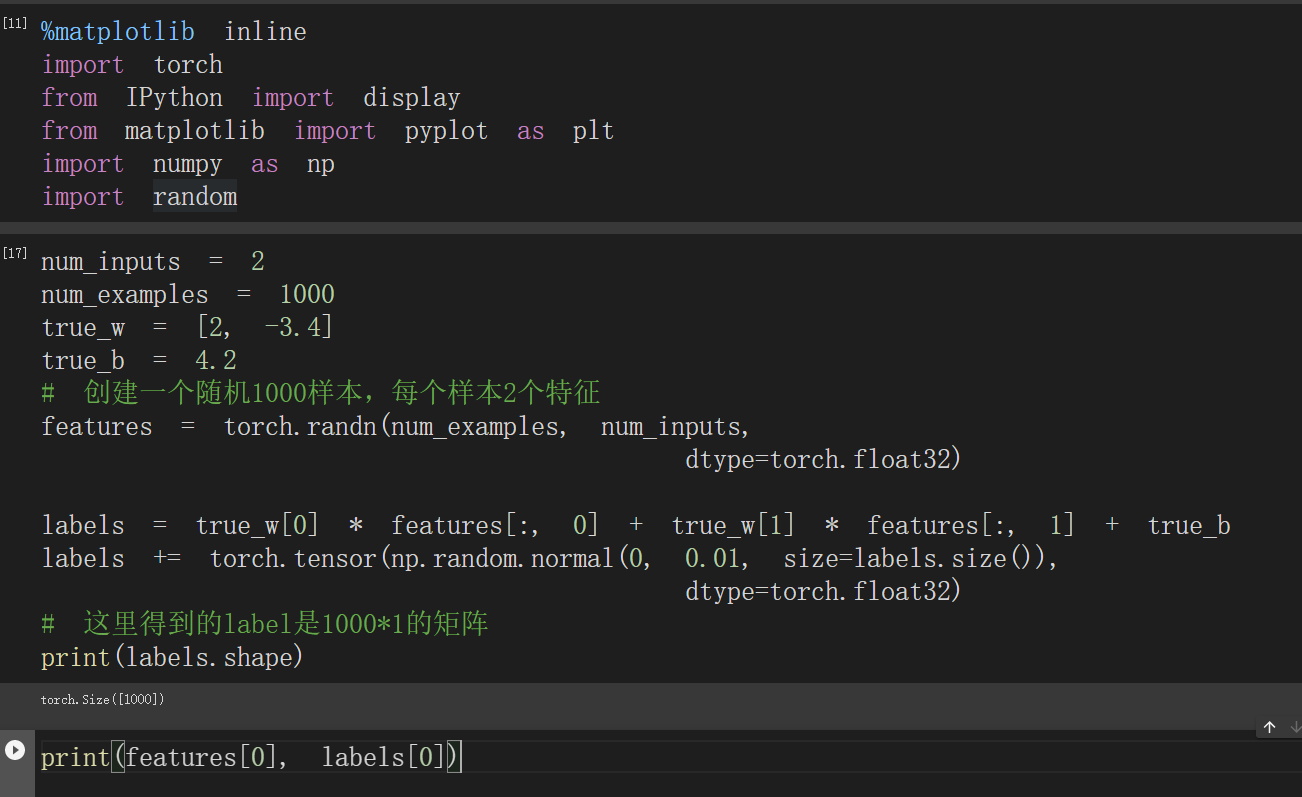Click the 'labels = true_w[0] * features[:, 0]' line
Screen dimensions: 1302x797
(x=636, y=526)
